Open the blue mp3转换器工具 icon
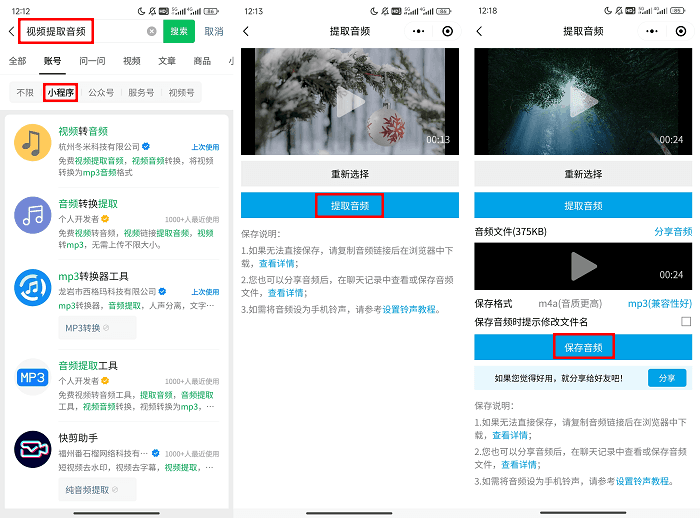Viewport: 700px width, 518px height. [x=33, y=287]
